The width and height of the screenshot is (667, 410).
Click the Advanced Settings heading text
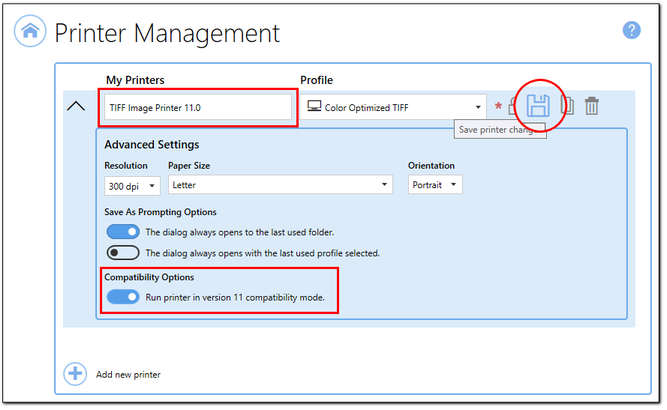(x=152, y=145)
